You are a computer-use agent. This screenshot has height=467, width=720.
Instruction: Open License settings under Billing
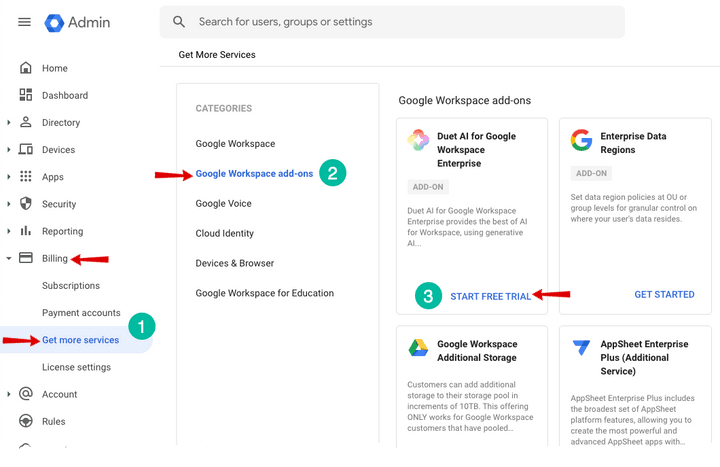tap(76, 367)
